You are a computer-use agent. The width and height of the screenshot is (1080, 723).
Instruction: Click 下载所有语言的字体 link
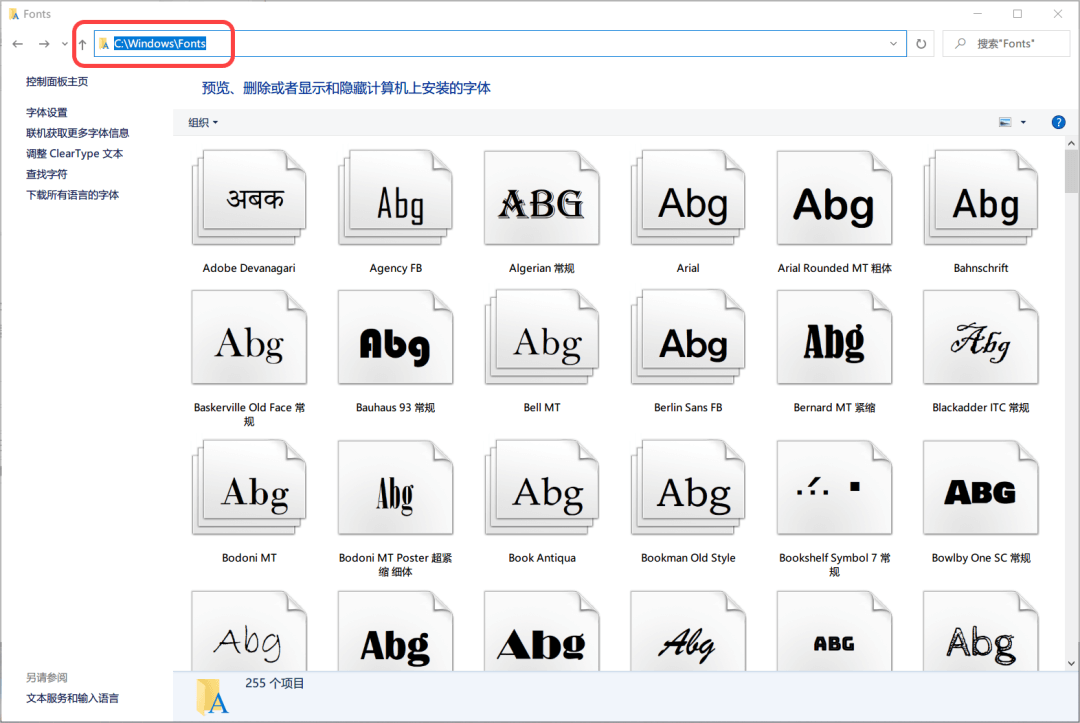click(x=72, y=195)
